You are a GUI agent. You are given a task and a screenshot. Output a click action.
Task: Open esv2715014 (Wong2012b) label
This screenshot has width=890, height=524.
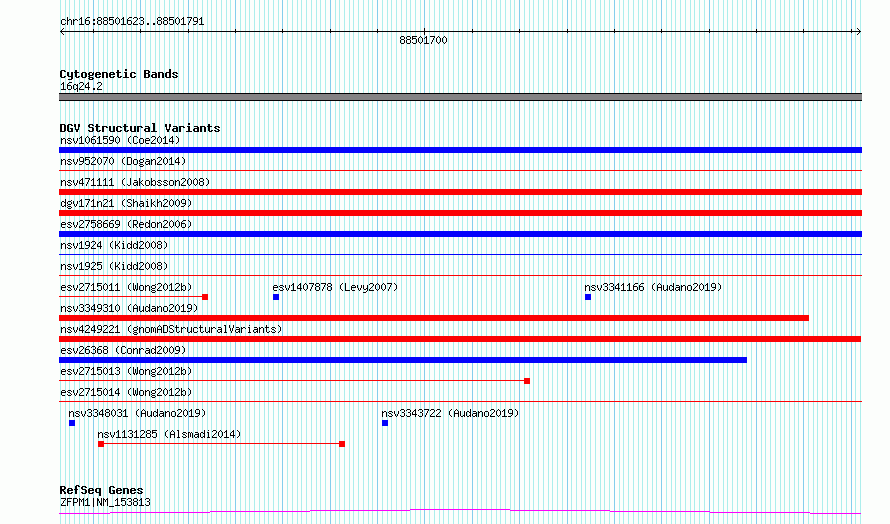[126, 392]
